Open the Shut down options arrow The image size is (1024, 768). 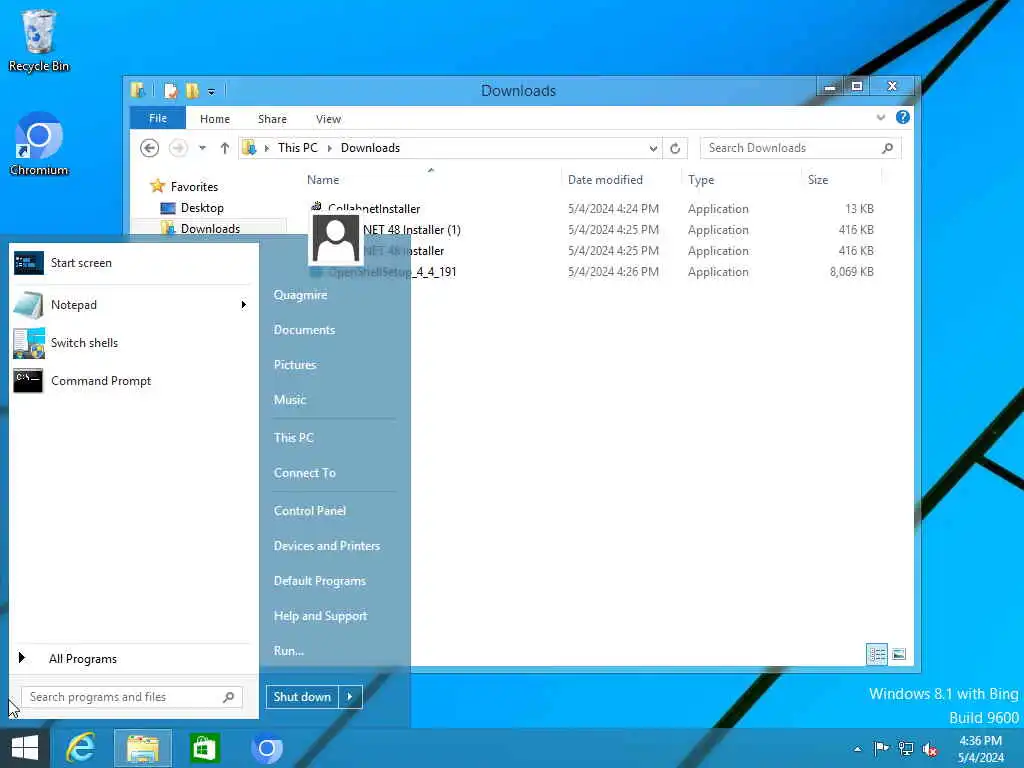point(350,697)
